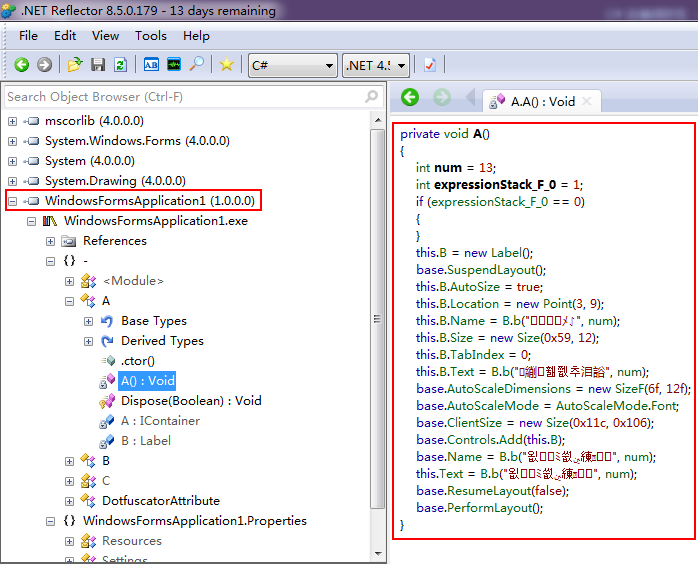Expand the <Module> node
Screen dimensions: 698x564
69,281
